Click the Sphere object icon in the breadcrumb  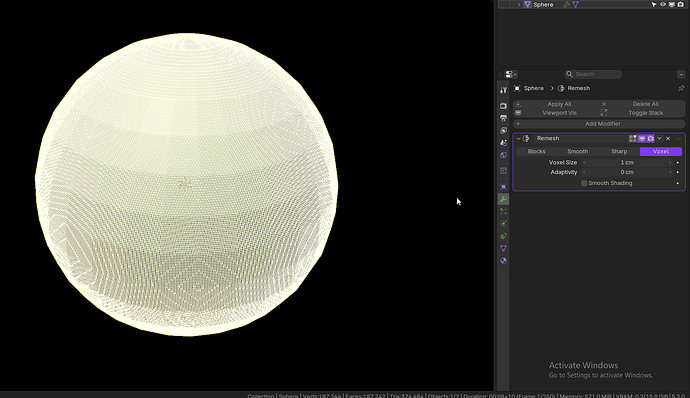[517, 88]
